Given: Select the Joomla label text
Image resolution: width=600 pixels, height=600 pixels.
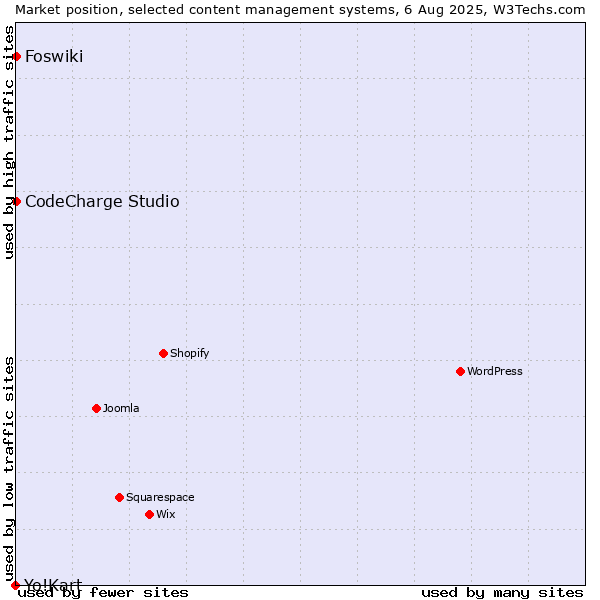Looking at the screenshot, I should [x=121, y=409].
